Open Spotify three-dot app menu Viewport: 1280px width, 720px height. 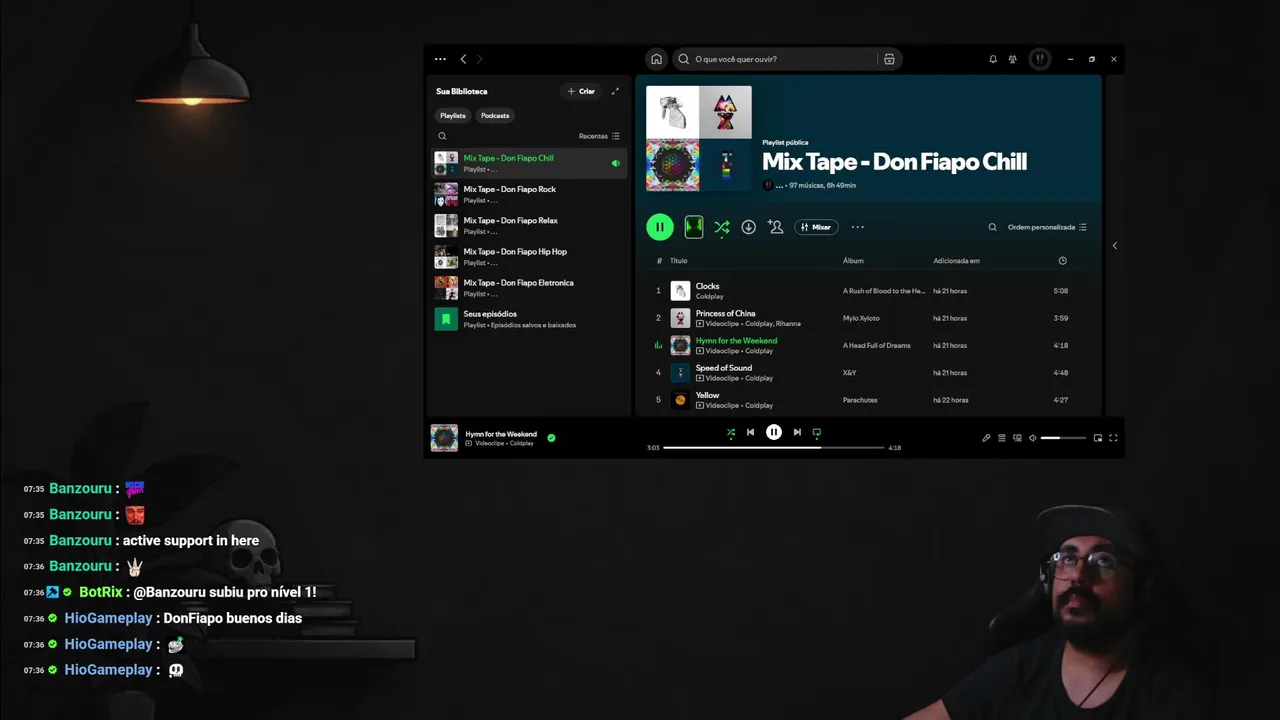[440, 59]
